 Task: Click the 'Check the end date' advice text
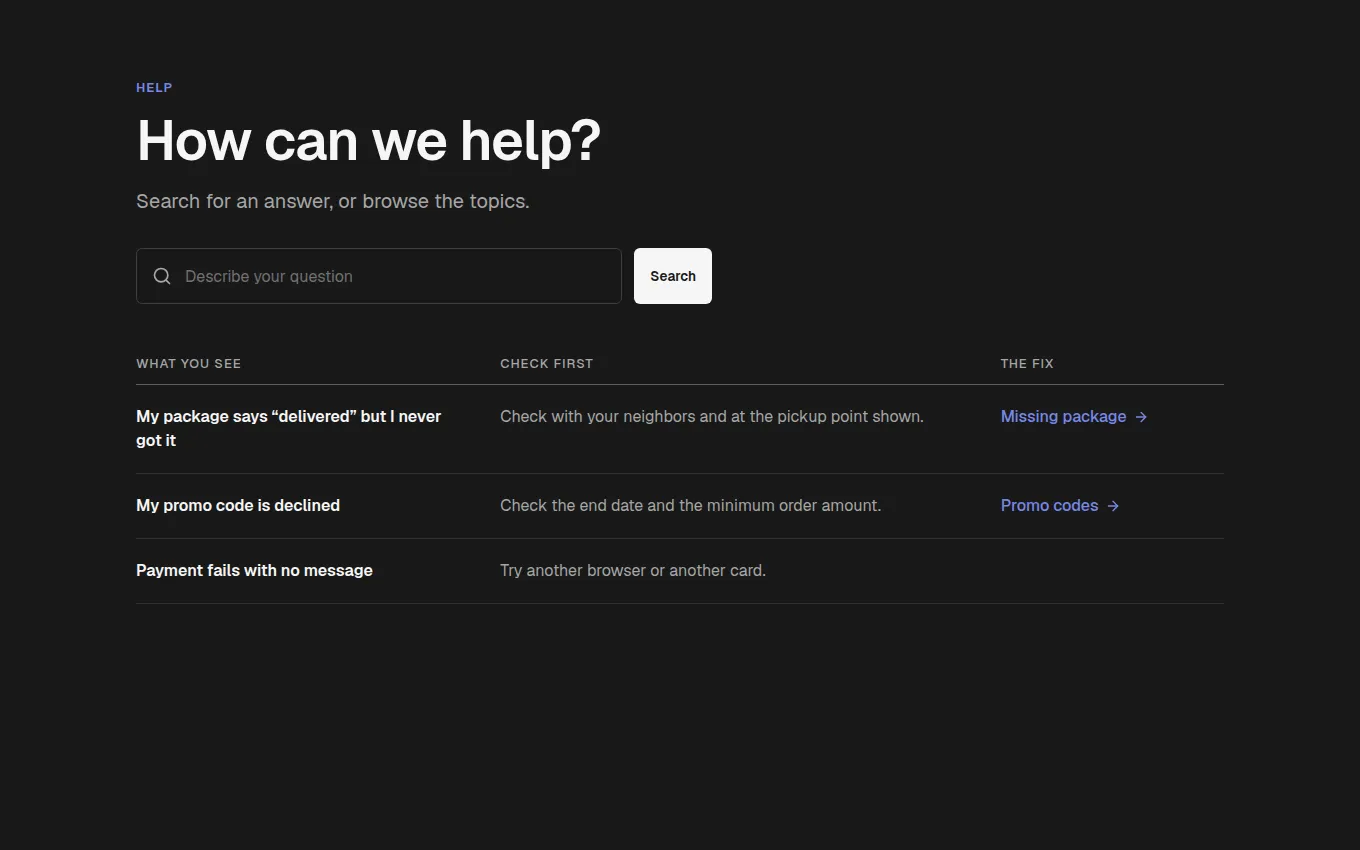(690, 505)
